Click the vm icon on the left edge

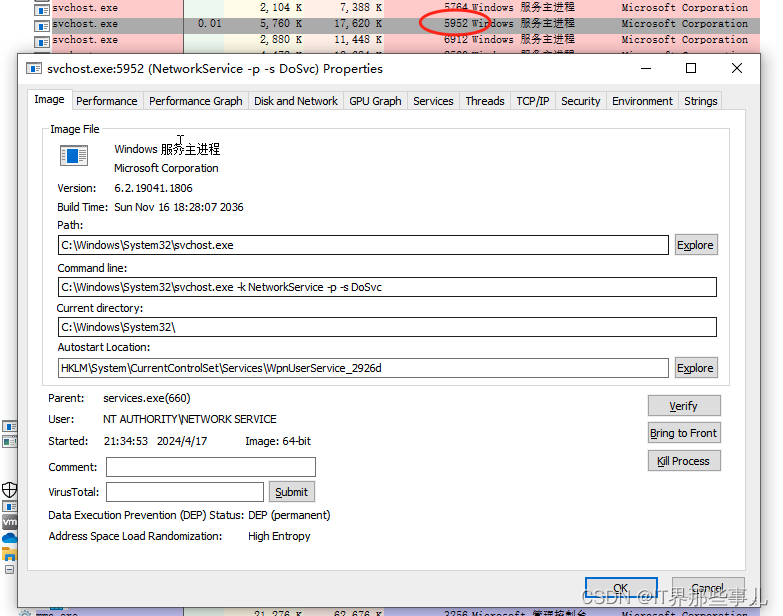[9, 522]
